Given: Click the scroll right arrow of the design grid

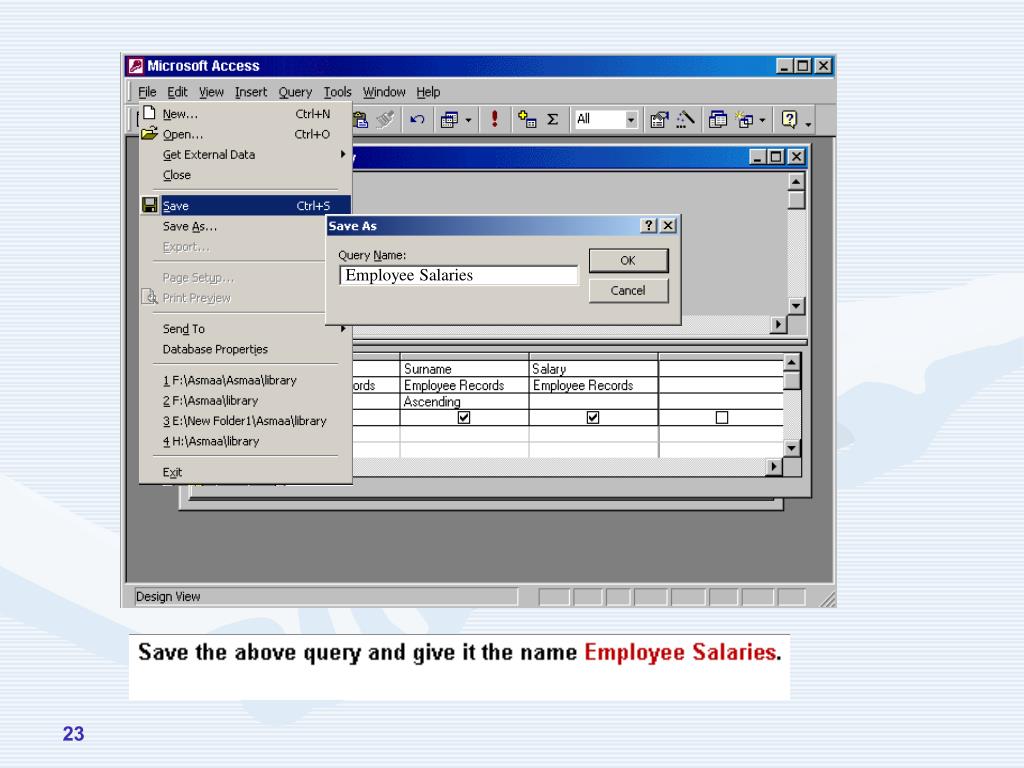Looking at the screenshot, I should coord(774,466).
